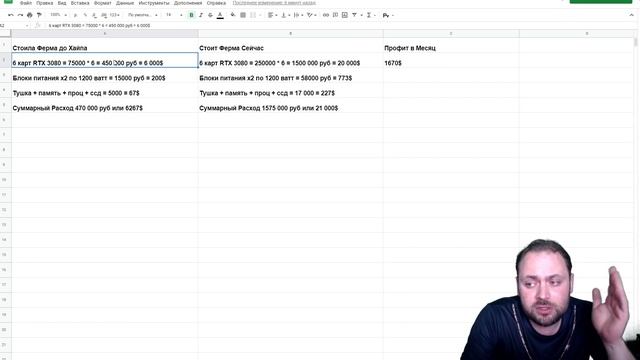Click the Print icon
The image size is (640, 360).
29,15
